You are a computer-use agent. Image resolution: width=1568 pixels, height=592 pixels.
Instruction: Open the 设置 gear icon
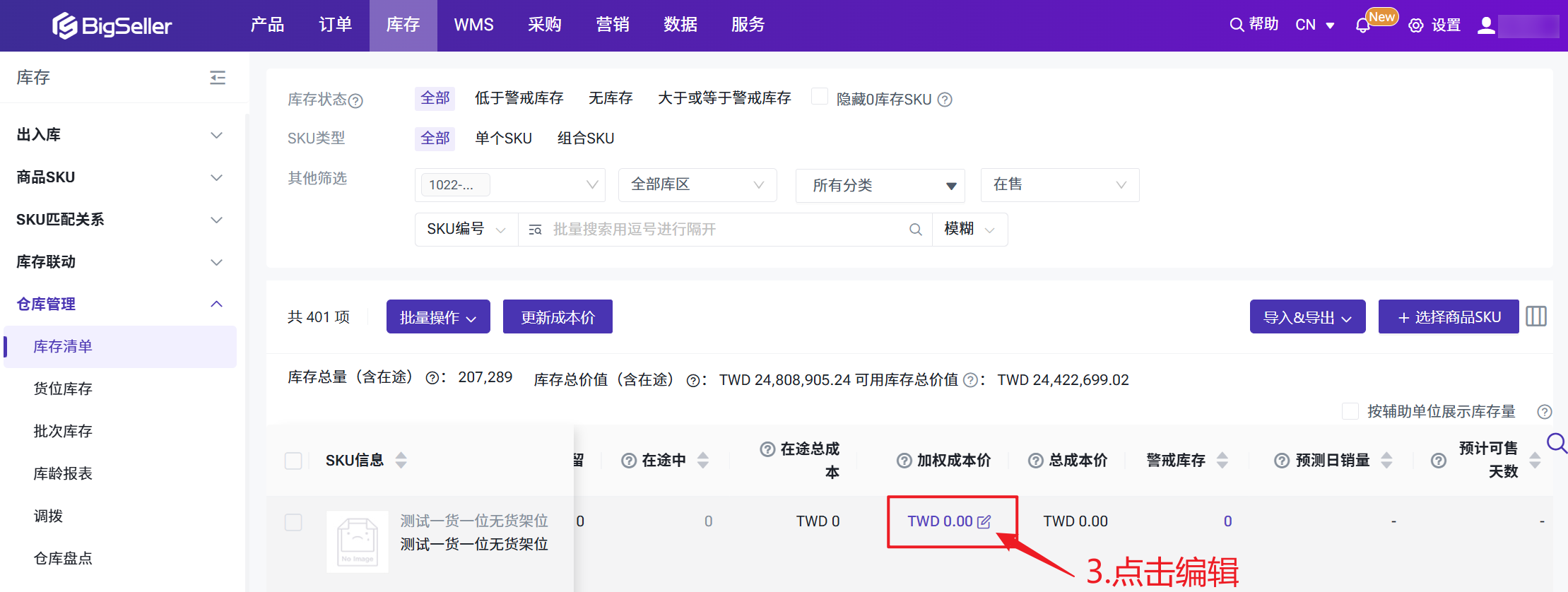tap(1416, 26)
